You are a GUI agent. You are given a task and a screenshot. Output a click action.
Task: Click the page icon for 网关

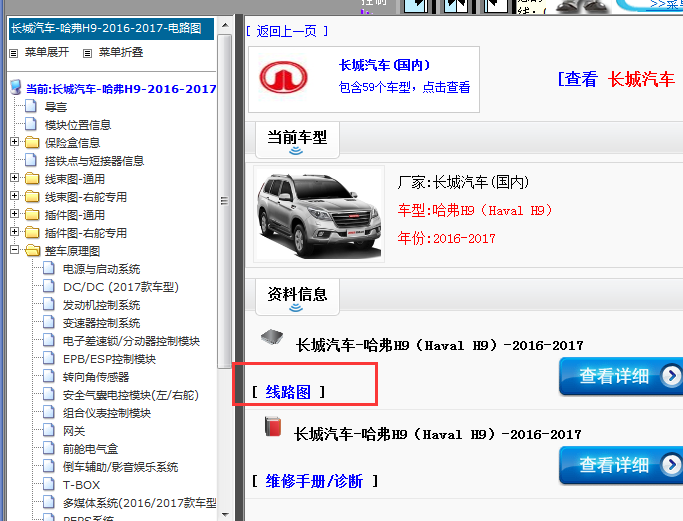tap(49, 430)
